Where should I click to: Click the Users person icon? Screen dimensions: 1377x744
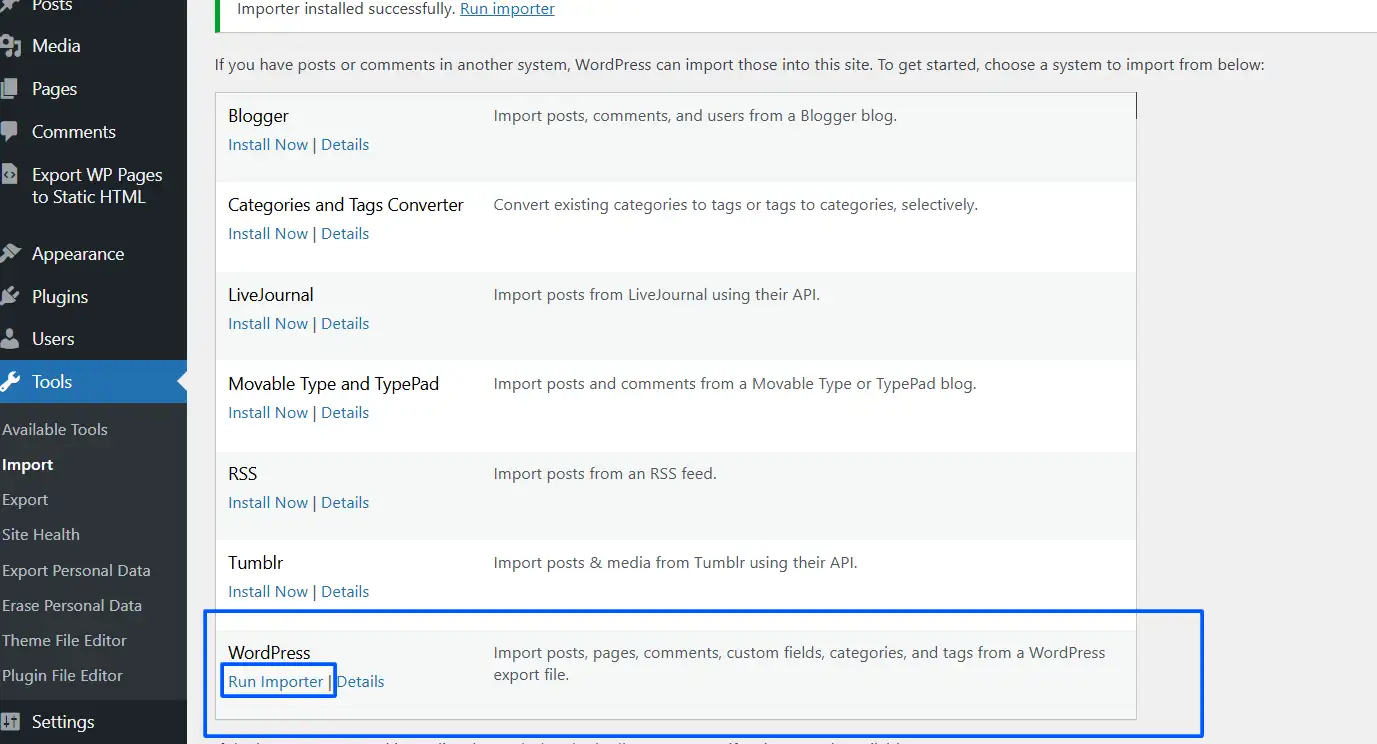tap(10, 339)
